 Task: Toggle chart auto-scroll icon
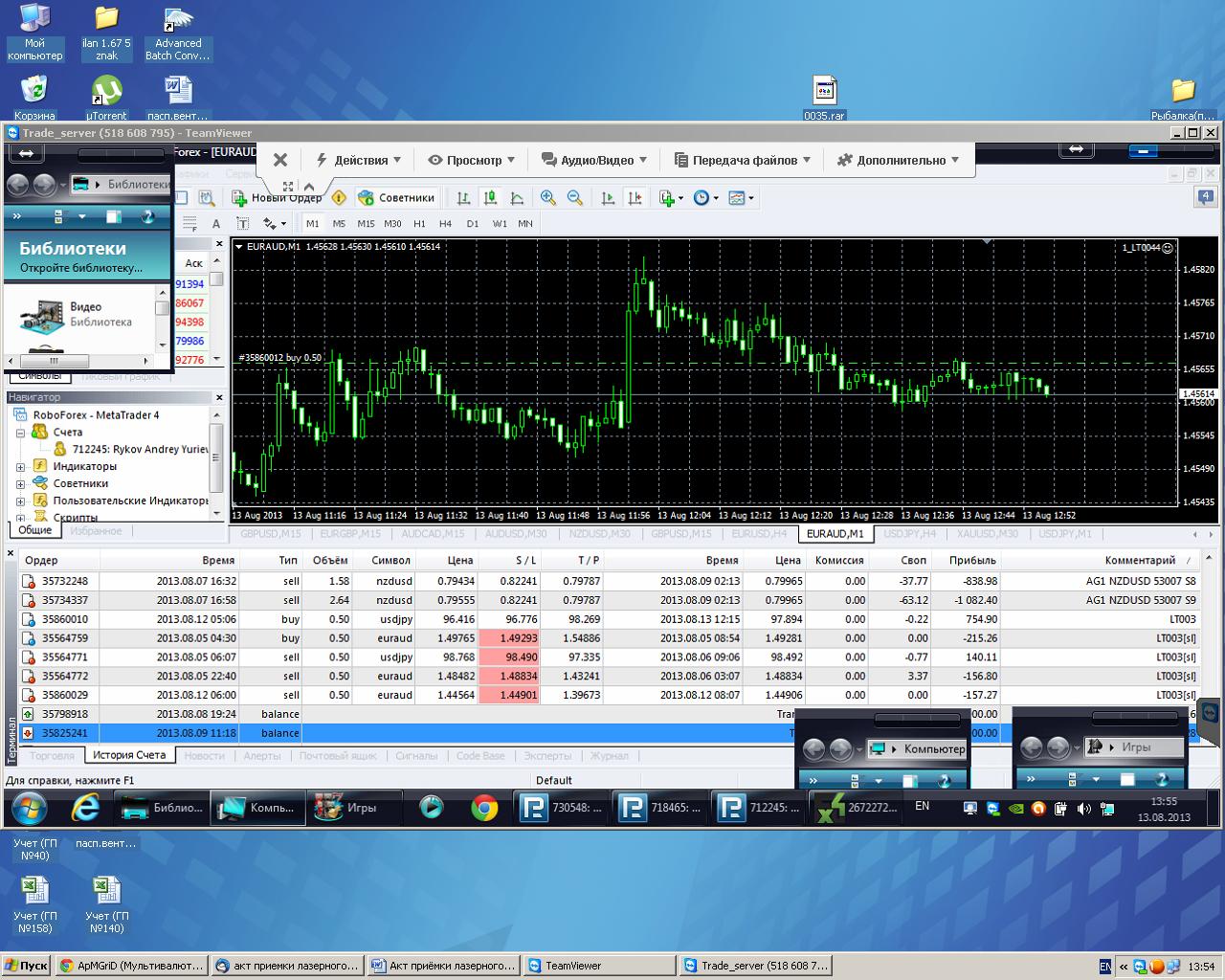tap(608, 198)
